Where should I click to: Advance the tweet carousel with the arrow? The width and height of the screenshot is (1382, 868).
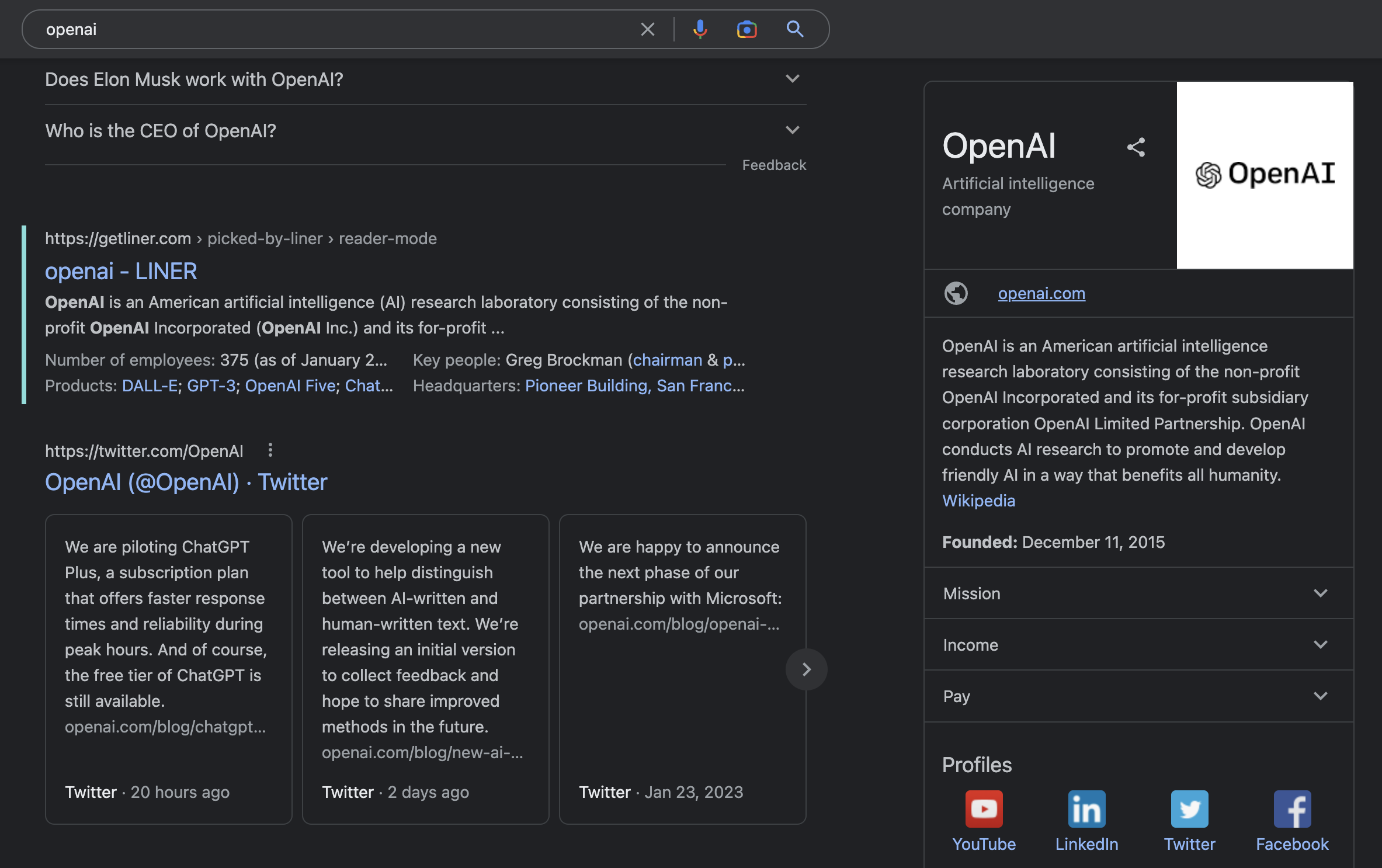click(x=806, y=669)
